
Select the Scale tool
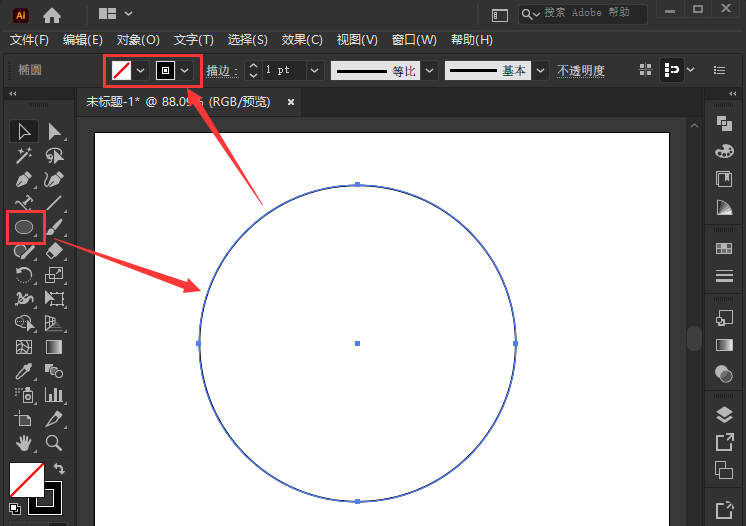click(x=54, y=275)
